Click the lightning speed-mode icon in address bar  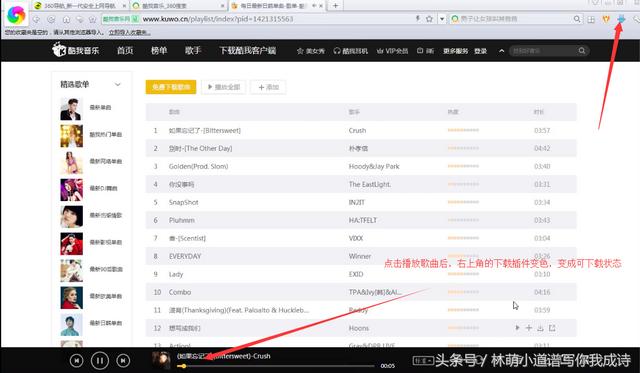click(x=418, y=19)
